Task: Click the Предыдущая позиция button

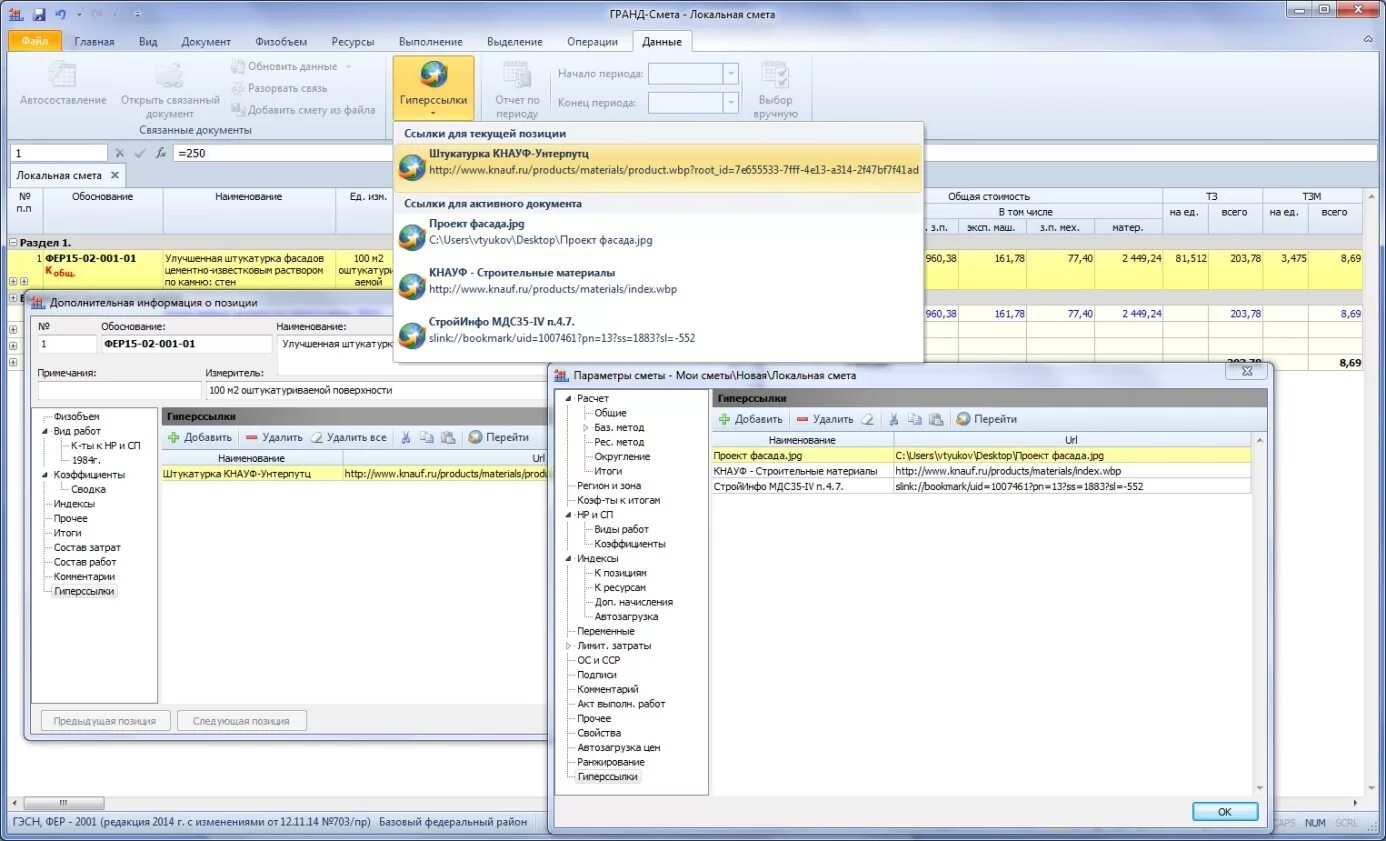Action: tap(105, 720)
